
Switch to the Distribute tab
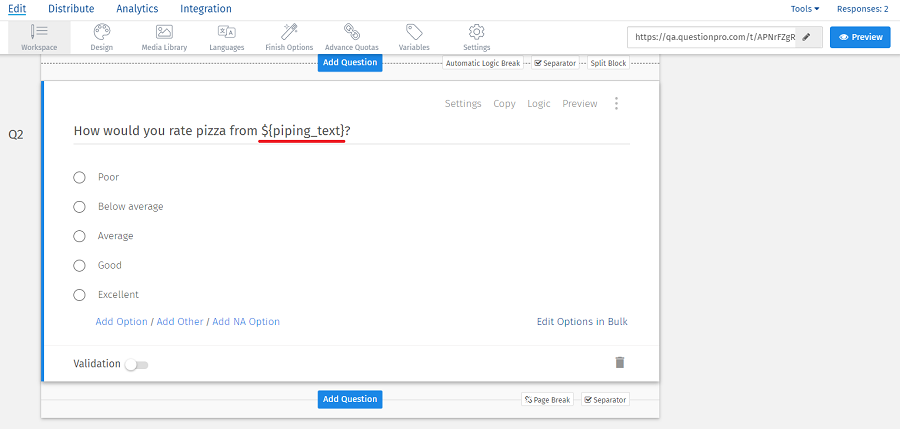72,9
